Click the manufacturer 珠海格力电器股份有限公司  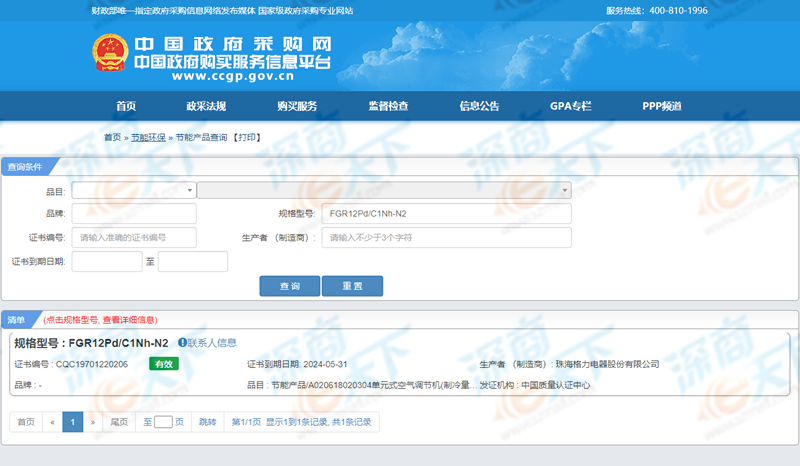(x=607, y=364)
